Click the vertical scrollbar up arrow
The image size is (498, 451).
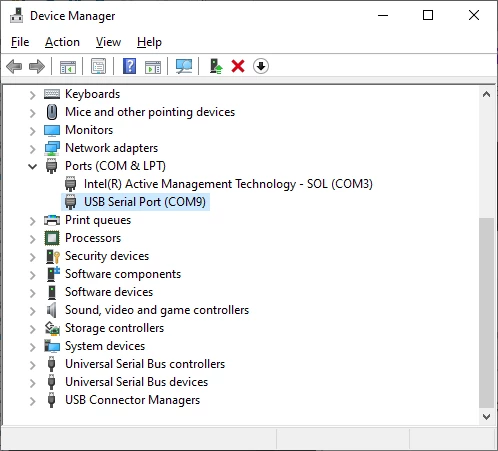(486, 94)
